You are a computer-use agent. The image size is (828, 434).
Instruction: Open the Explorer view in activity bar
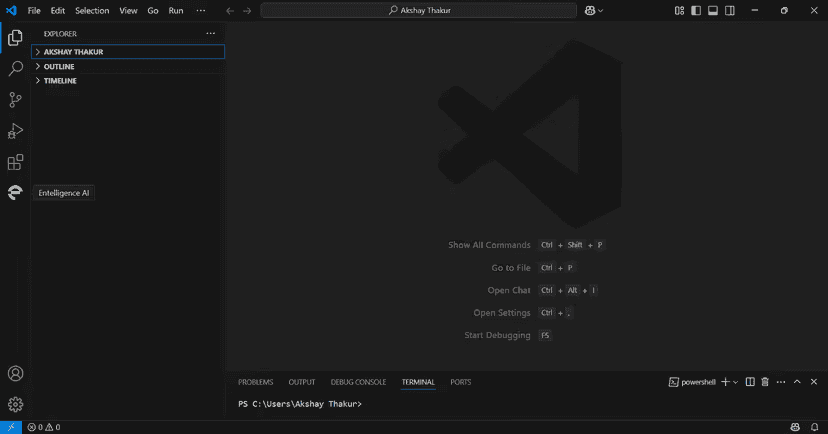[15, 37]
